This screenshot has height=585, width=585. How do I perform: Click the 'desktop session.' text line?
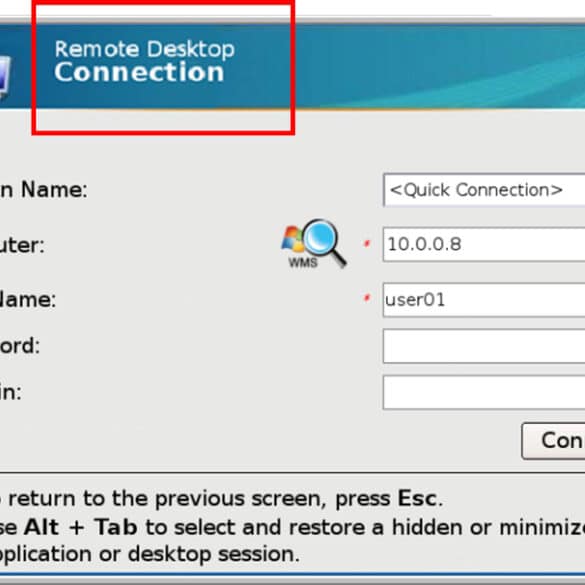[214, 554]
